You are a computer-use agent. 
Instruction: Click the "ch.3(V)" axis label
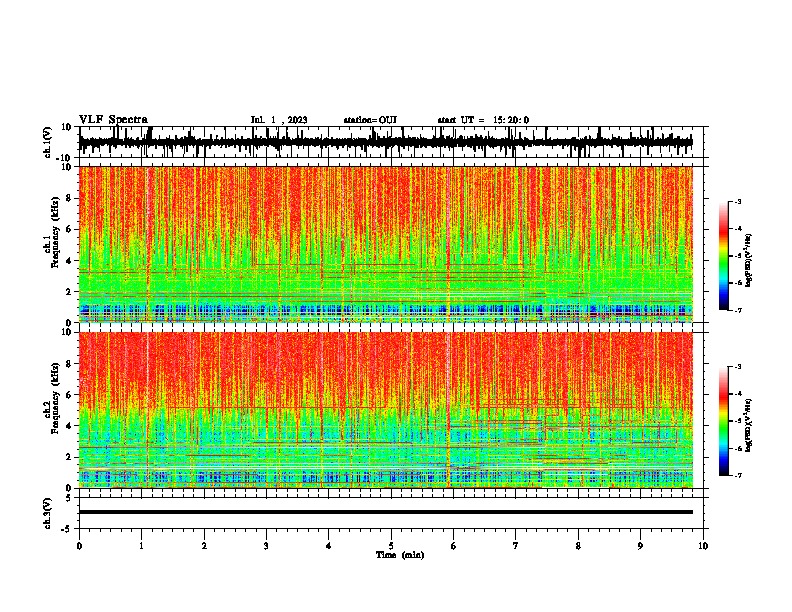[49, 513]
